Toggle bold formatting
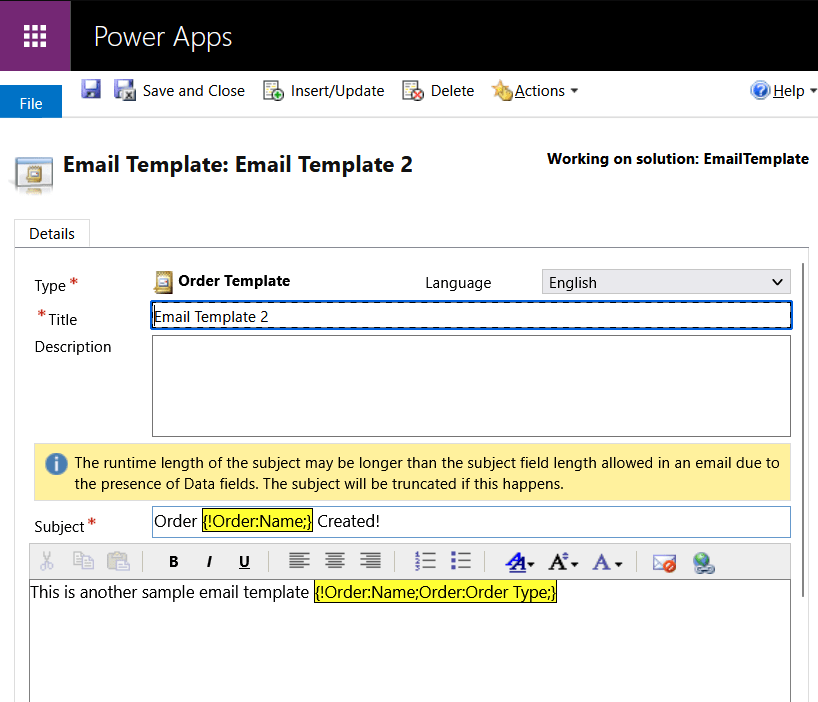 point(174,562)
